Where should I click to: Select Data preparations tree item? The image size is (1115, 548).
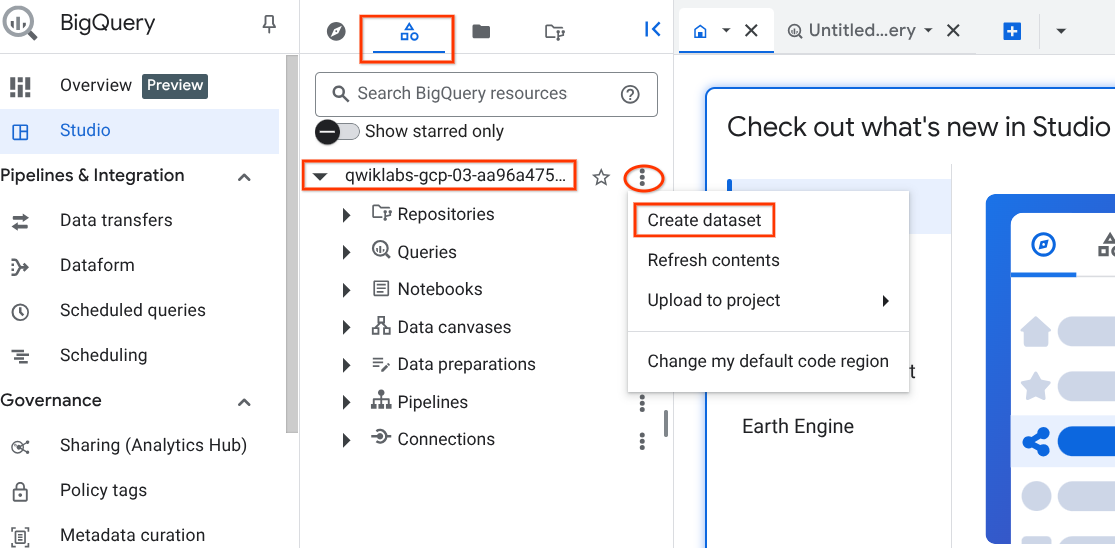[466, 365]
